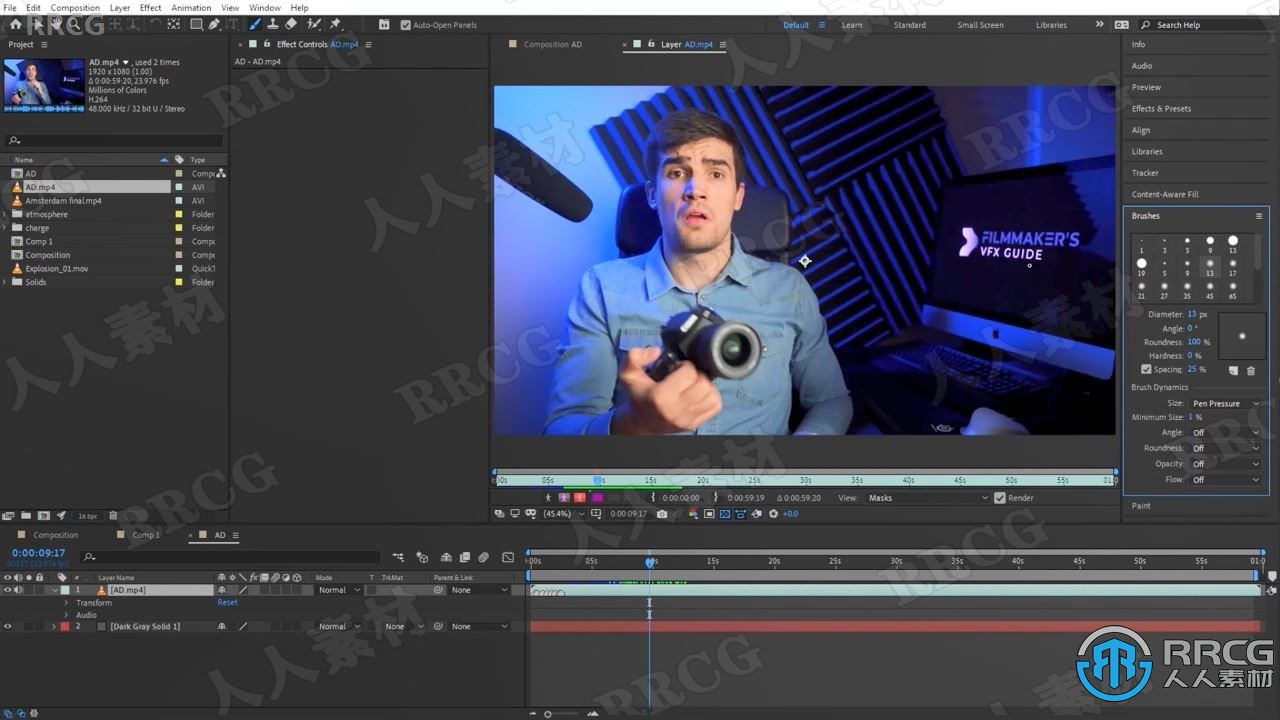Select the Eraser tool
This screenshot has width=1280, height=720.
tap(291, 24)
